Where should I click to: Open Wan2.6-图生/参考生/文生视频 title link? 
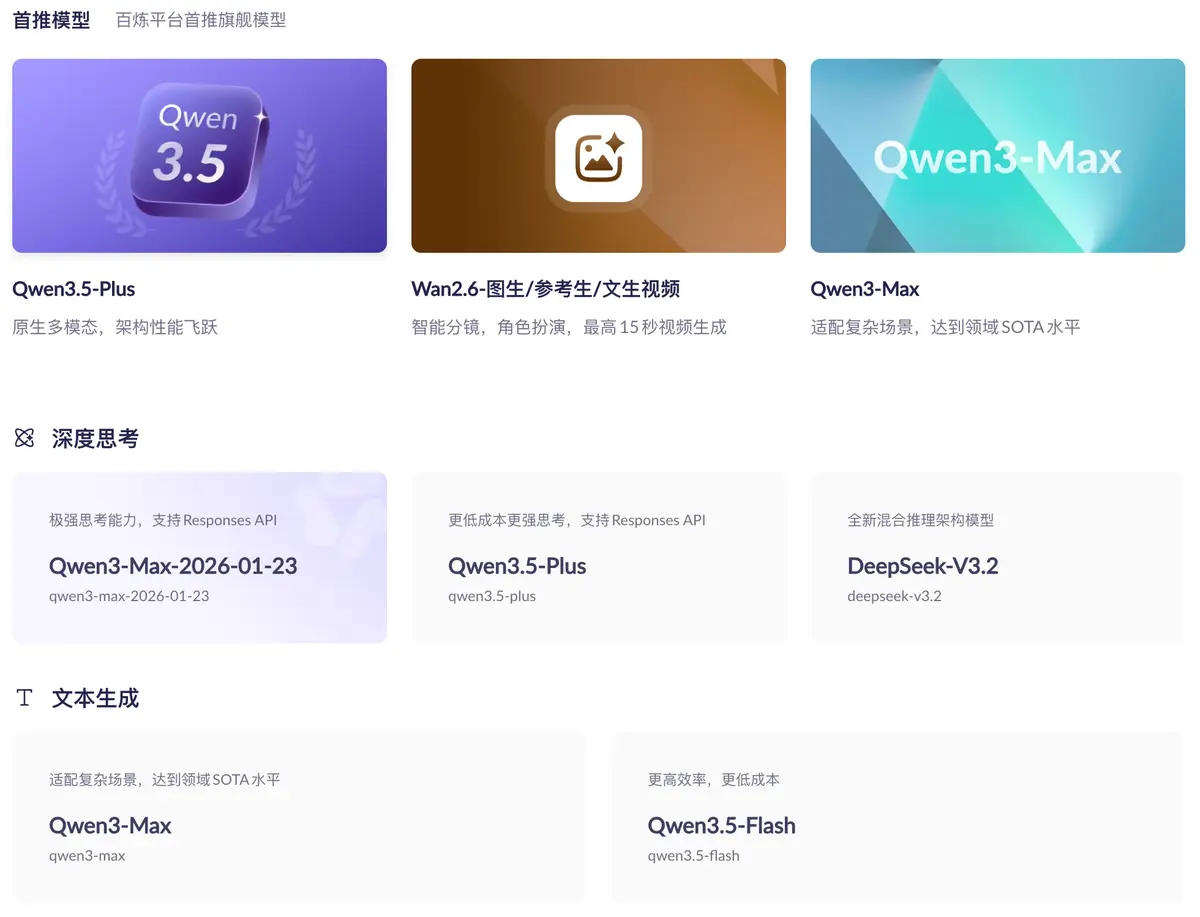pos(545,289)
